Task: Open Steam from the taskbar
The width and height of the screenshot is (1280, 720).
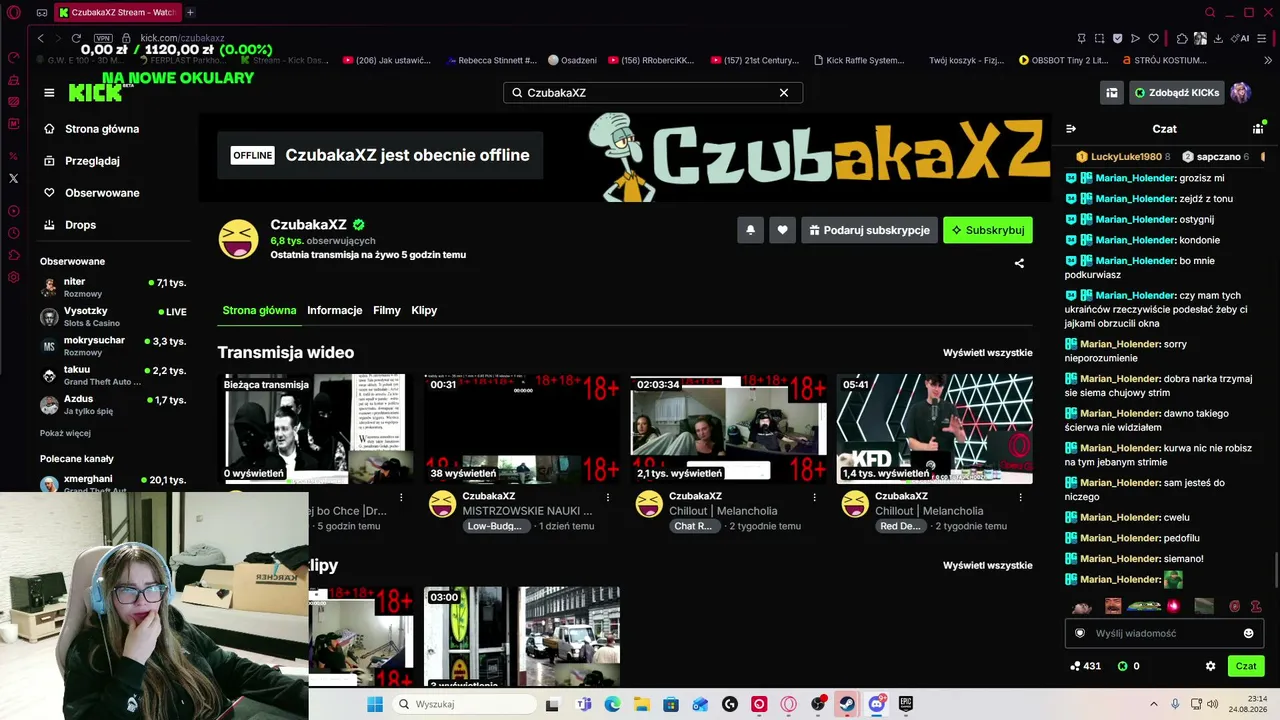Action: 846,704
